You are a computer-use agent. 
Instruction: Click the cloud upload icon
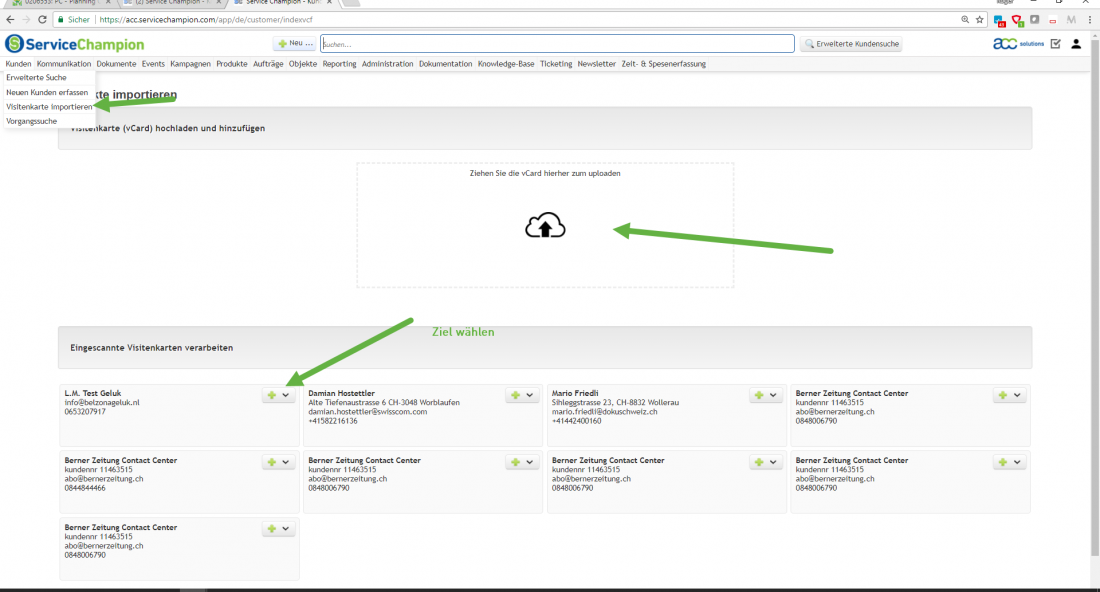pyautogui.click(x=545, y=225)
